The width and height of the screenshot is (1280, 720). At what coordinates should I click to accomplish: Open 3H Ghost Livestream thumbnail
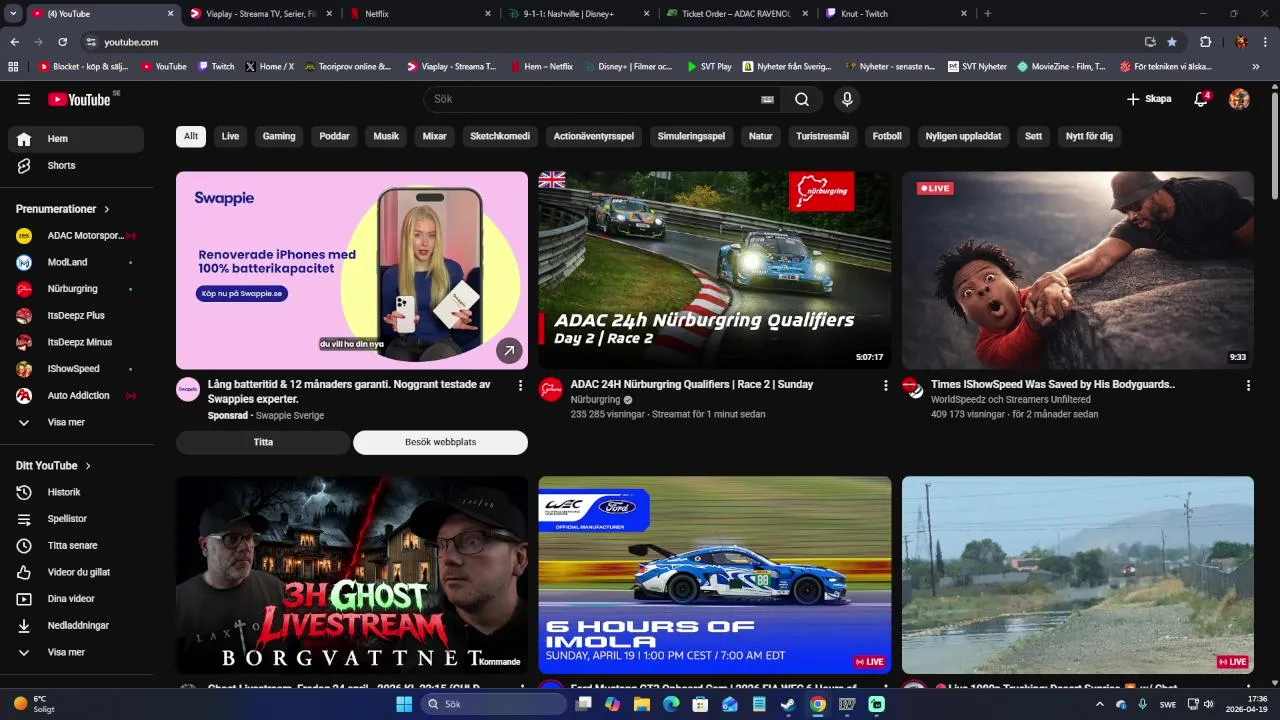[352, 575]
